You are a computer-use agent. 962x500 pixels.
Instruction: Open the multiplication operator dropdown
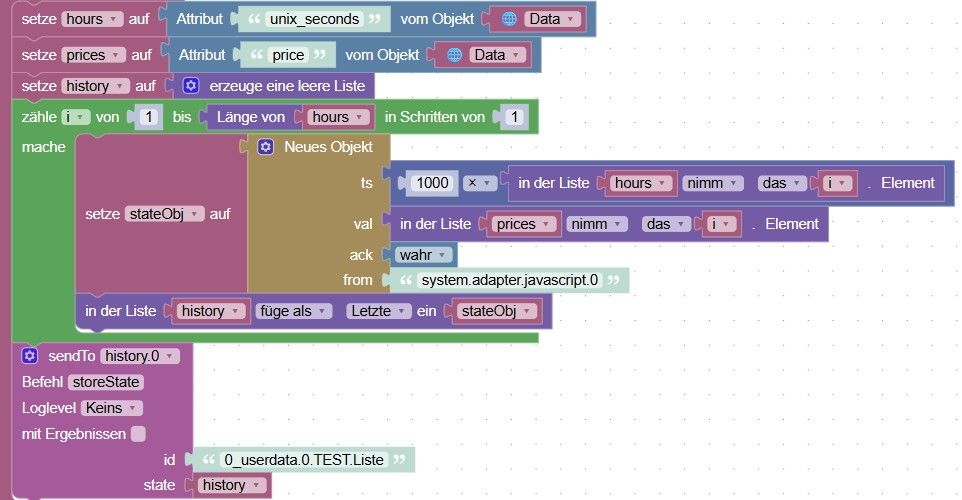(x=479, y=183)
